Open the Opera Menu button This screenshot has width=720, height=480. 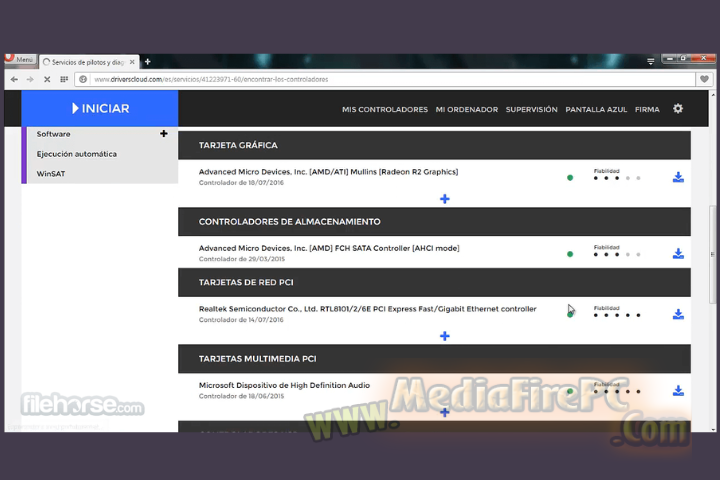20,59
